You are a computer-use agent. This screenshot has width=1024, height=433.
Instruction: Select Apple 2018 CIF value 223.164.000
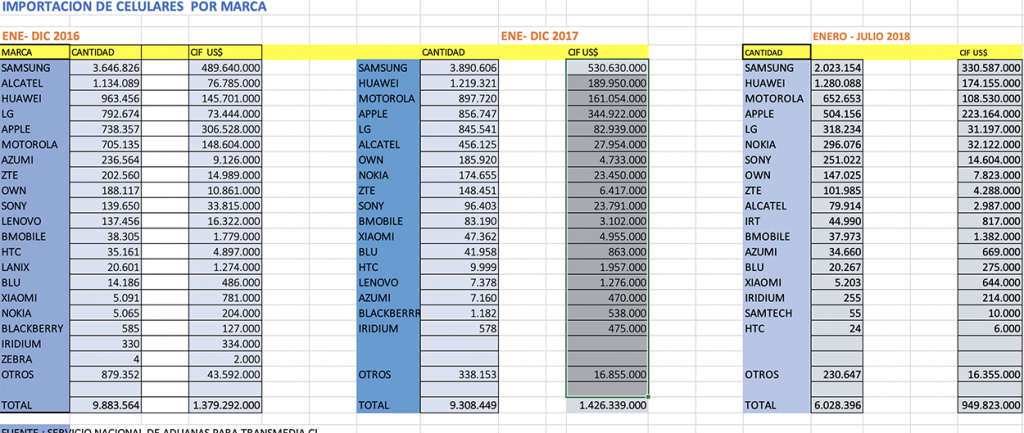pyautogui.click(x=990, y=114)
